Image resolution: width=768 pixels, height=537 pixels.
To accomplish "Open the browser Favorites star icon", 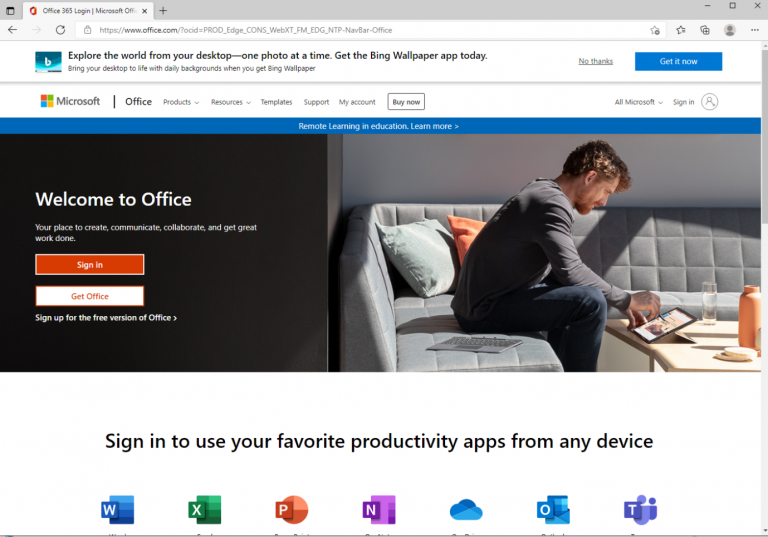I will pyautogui.click(x=681, y=30).
